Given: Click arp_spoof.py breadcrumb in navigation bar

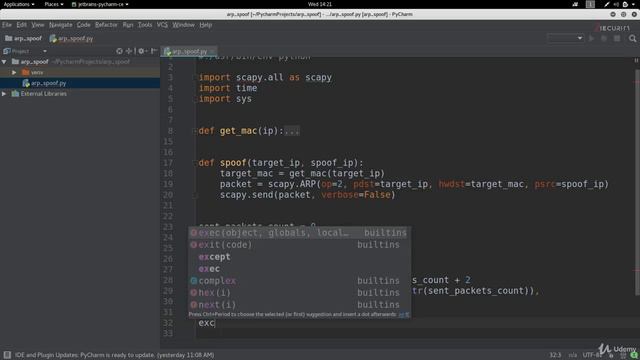Looking at the screenshot, I should point(71,38).
